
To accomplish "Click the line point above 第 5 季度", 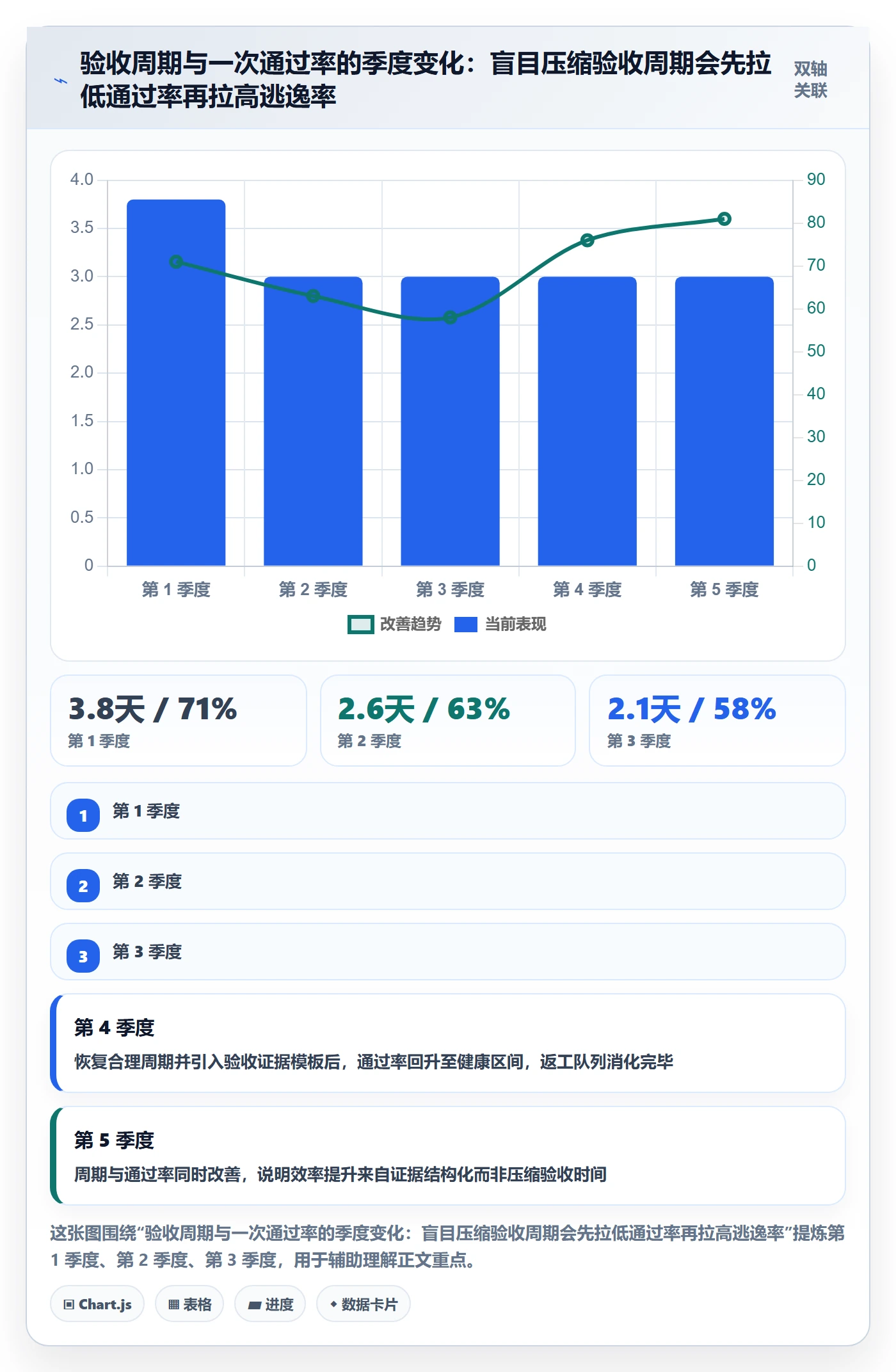I will [x=724, y=219].
